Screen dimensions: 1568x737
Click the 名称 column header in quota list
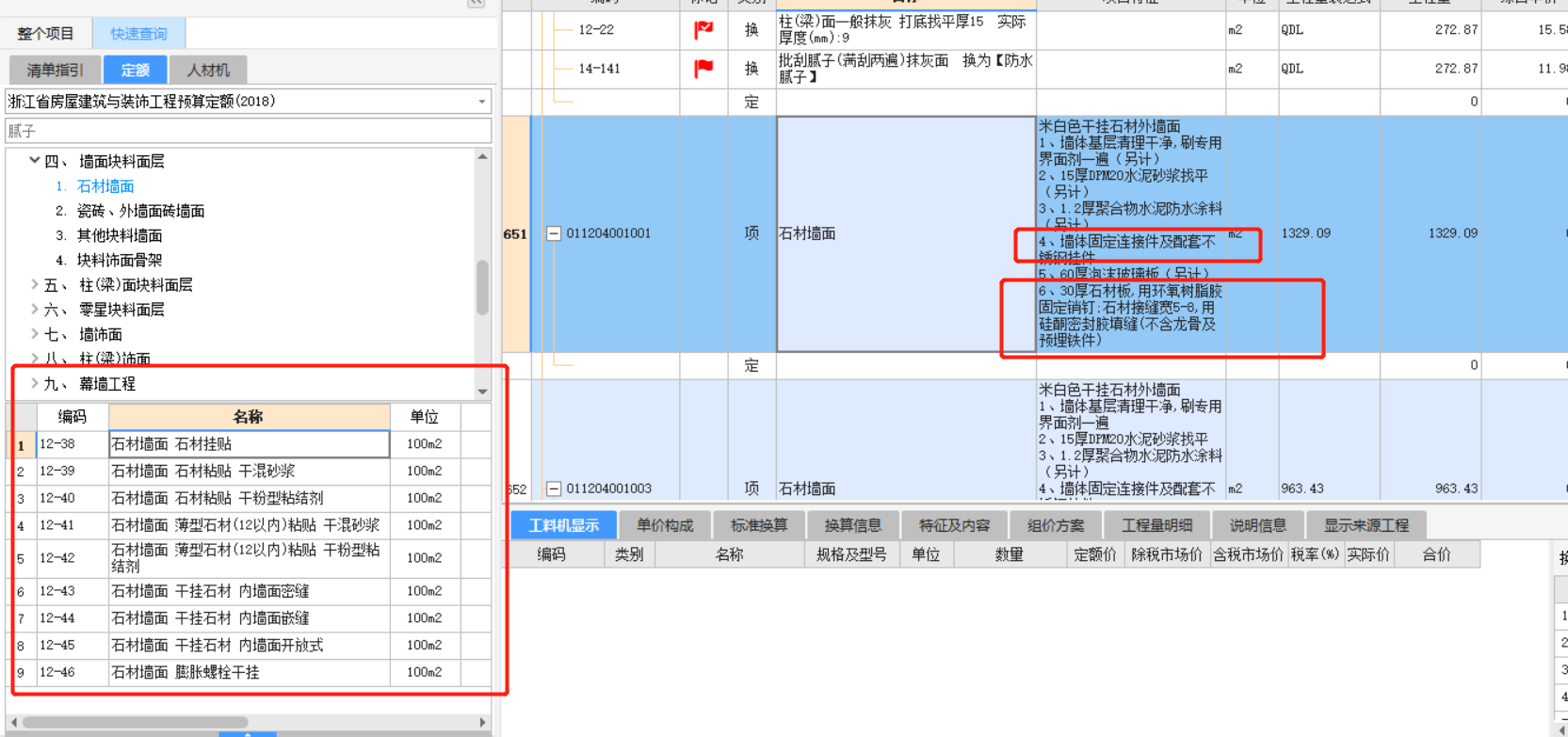pos(249,416)
